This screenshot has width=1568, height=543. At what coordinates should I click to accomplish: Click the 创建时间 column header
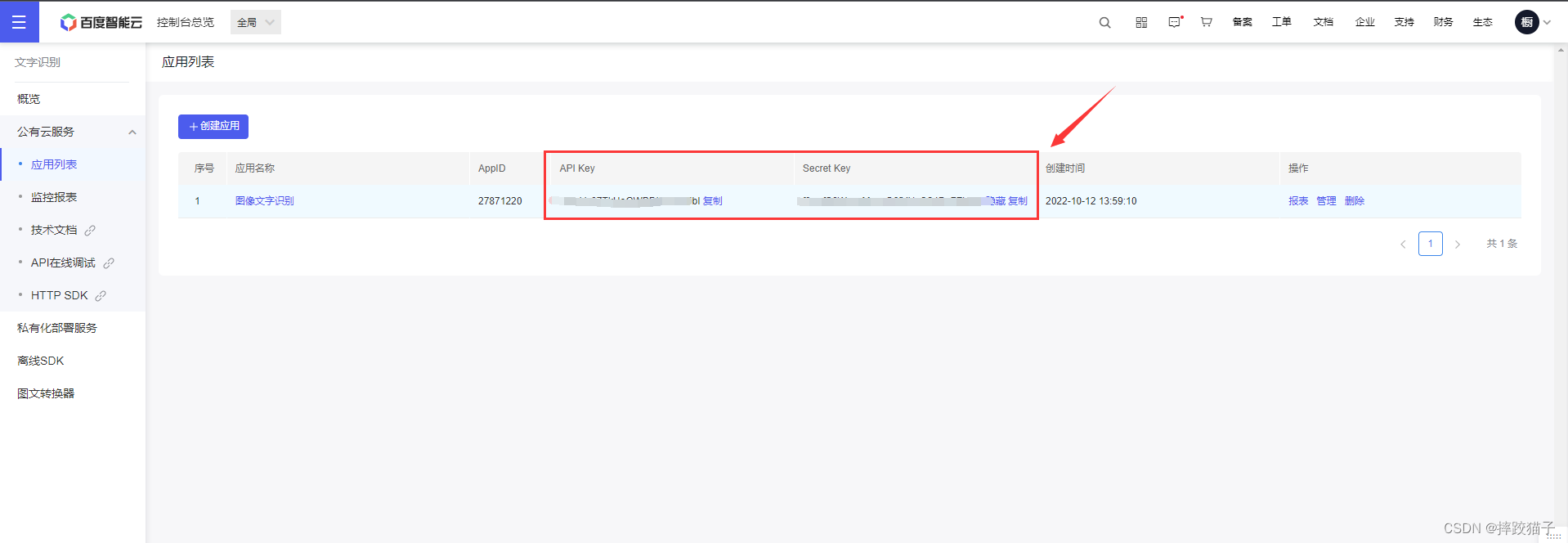(x=1065, y=168)
